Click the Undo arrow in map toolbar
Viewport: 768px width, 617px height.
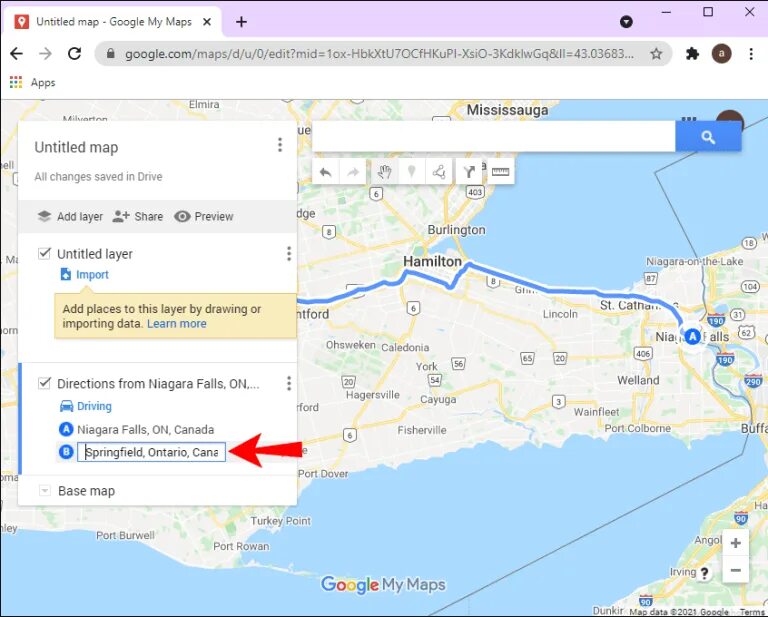(325, 172)
